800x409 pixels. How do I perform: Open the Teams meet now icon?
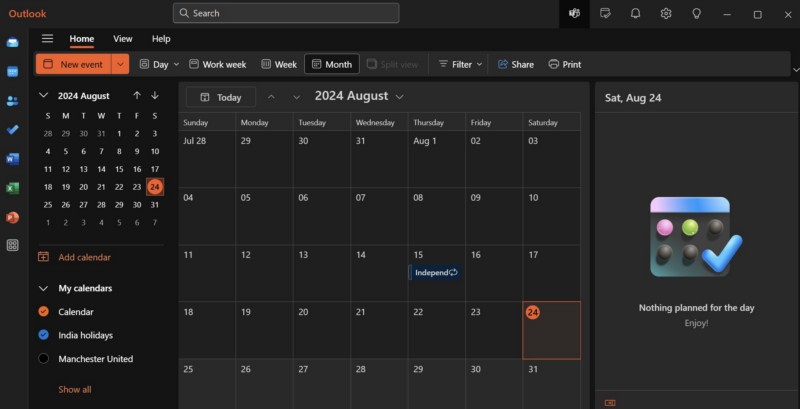coord(574,14)
